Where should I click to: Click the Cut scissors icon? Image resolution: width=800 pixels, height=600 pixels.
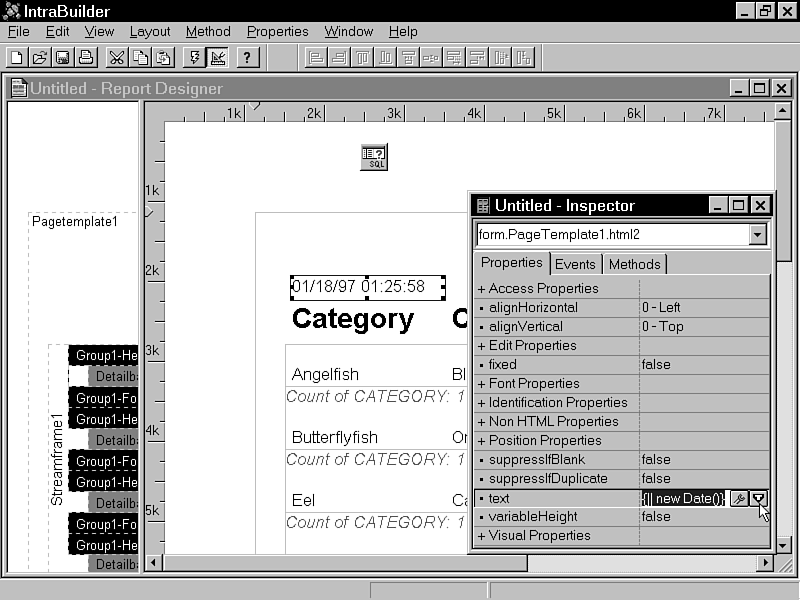point(117,57)
